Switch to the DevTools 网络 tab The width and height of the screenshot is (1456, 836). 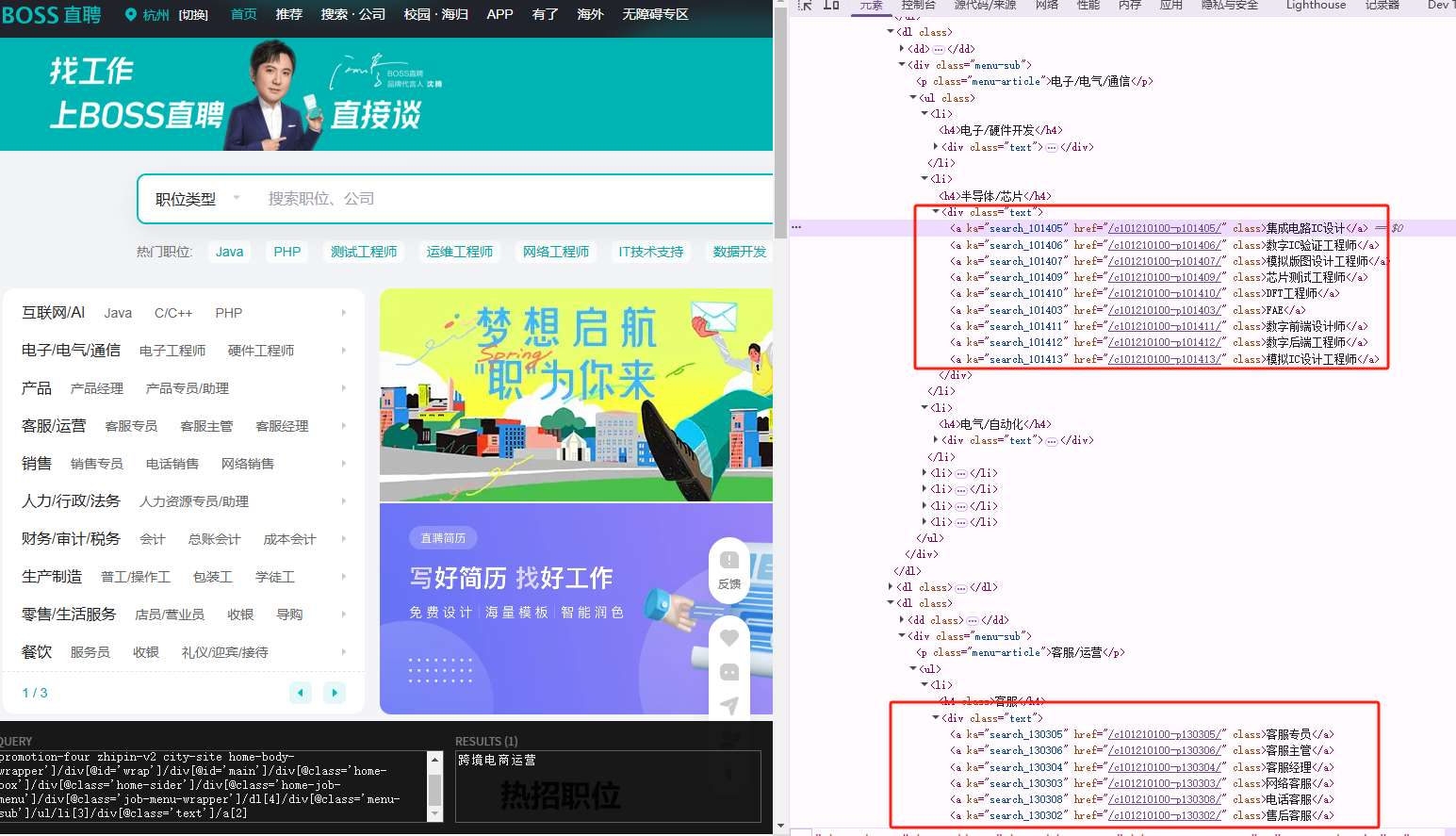1047,5
